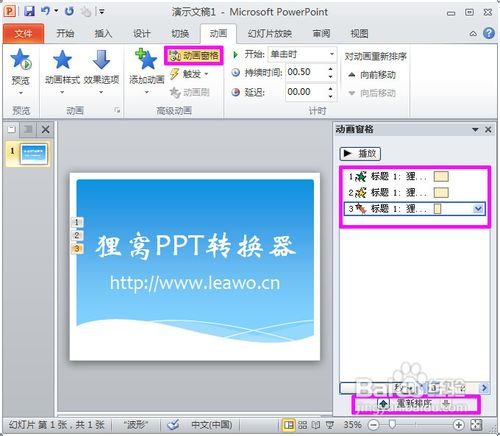This screenshot has height=436, width=500.
Task: Switch to the 审阅 ribbon tab
Action: pos(321,33)
